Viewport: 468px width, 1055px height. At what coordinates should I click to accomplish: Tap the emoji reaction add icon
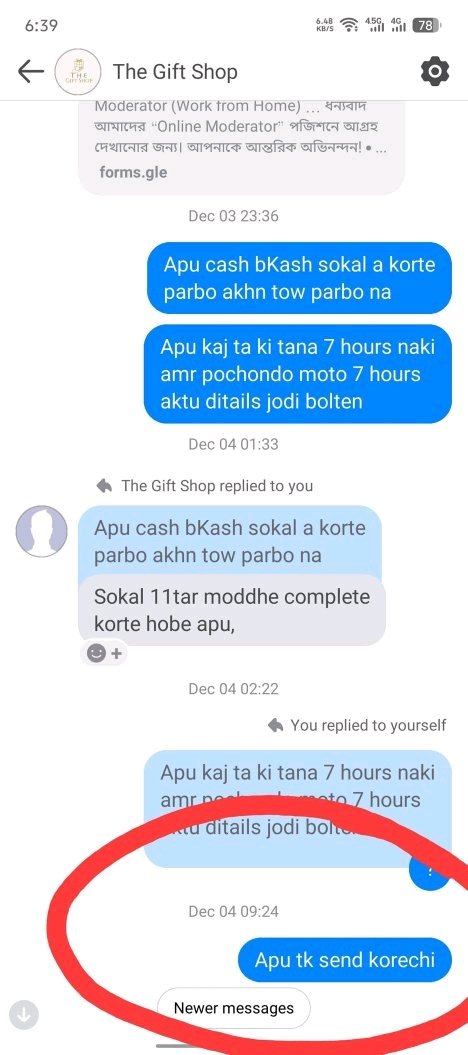click(x=104, y=653)
